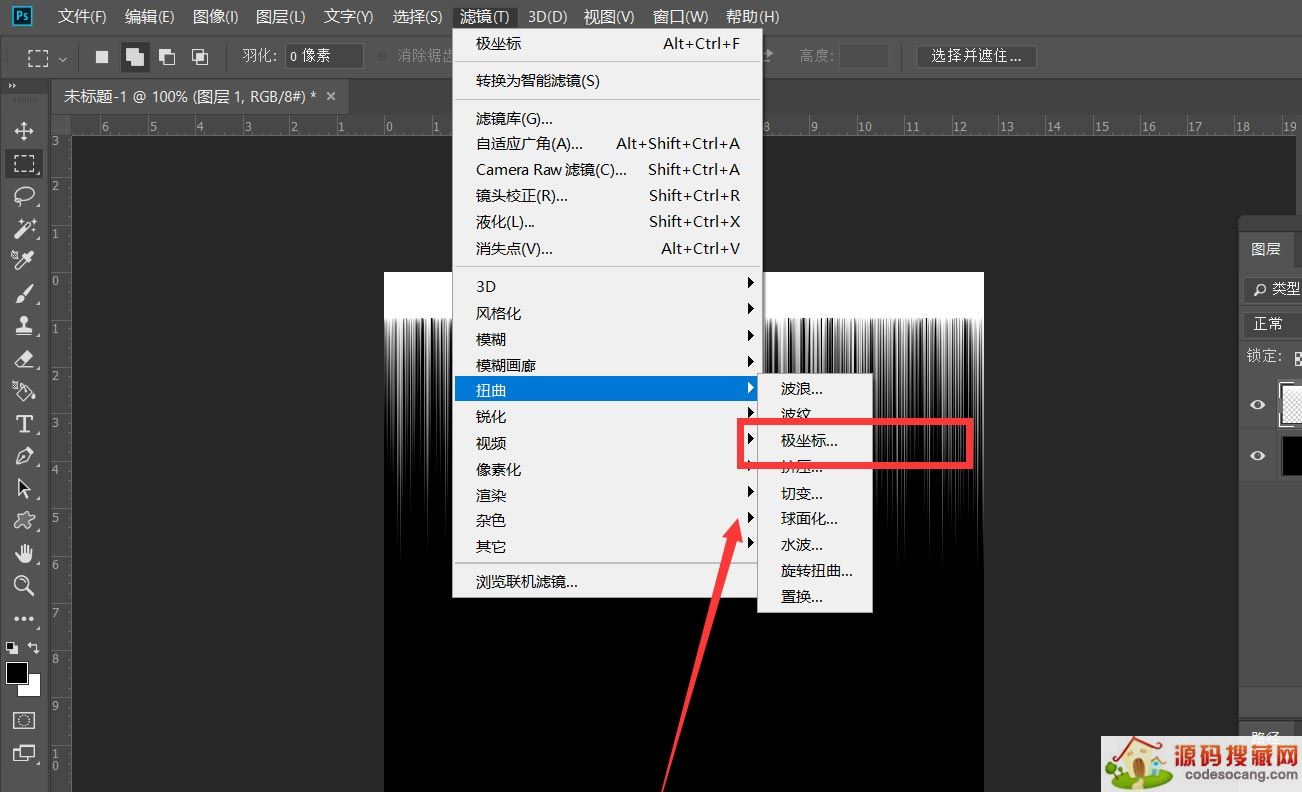This screenshot has height=792, width=1302.
Task: Click the 选择并遮住... button
Action: tap(976, 56)
